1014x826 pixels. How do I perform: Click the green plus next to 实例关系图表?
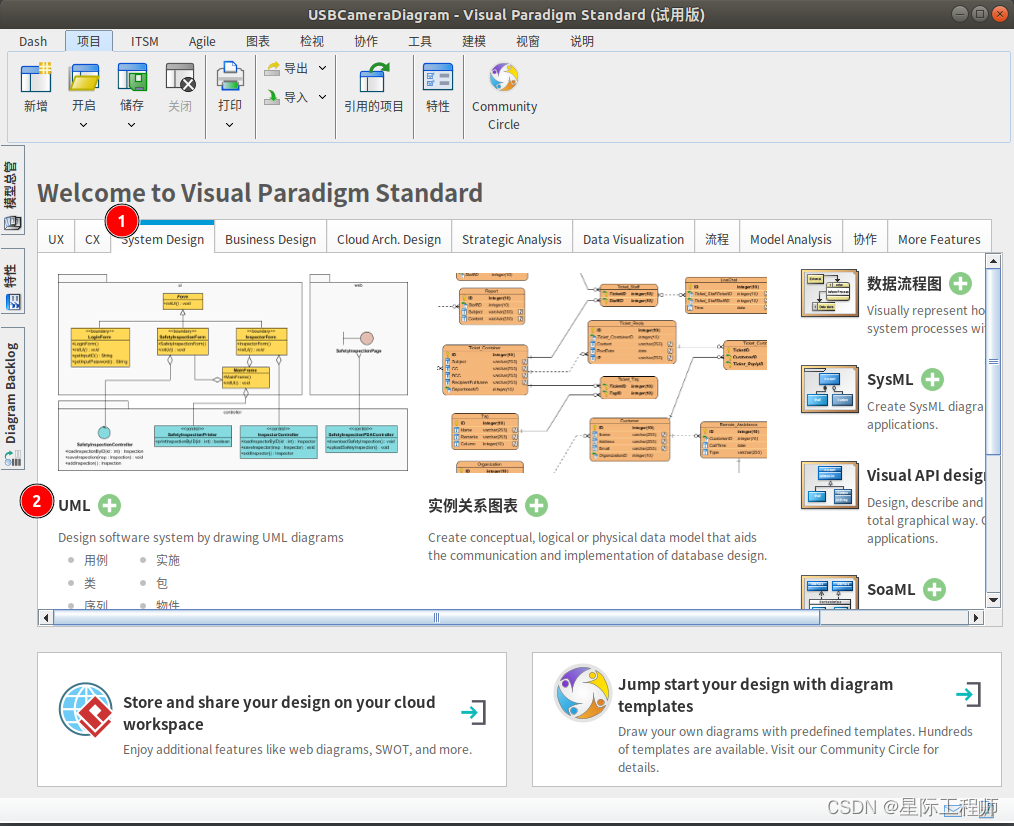[536, 505]
